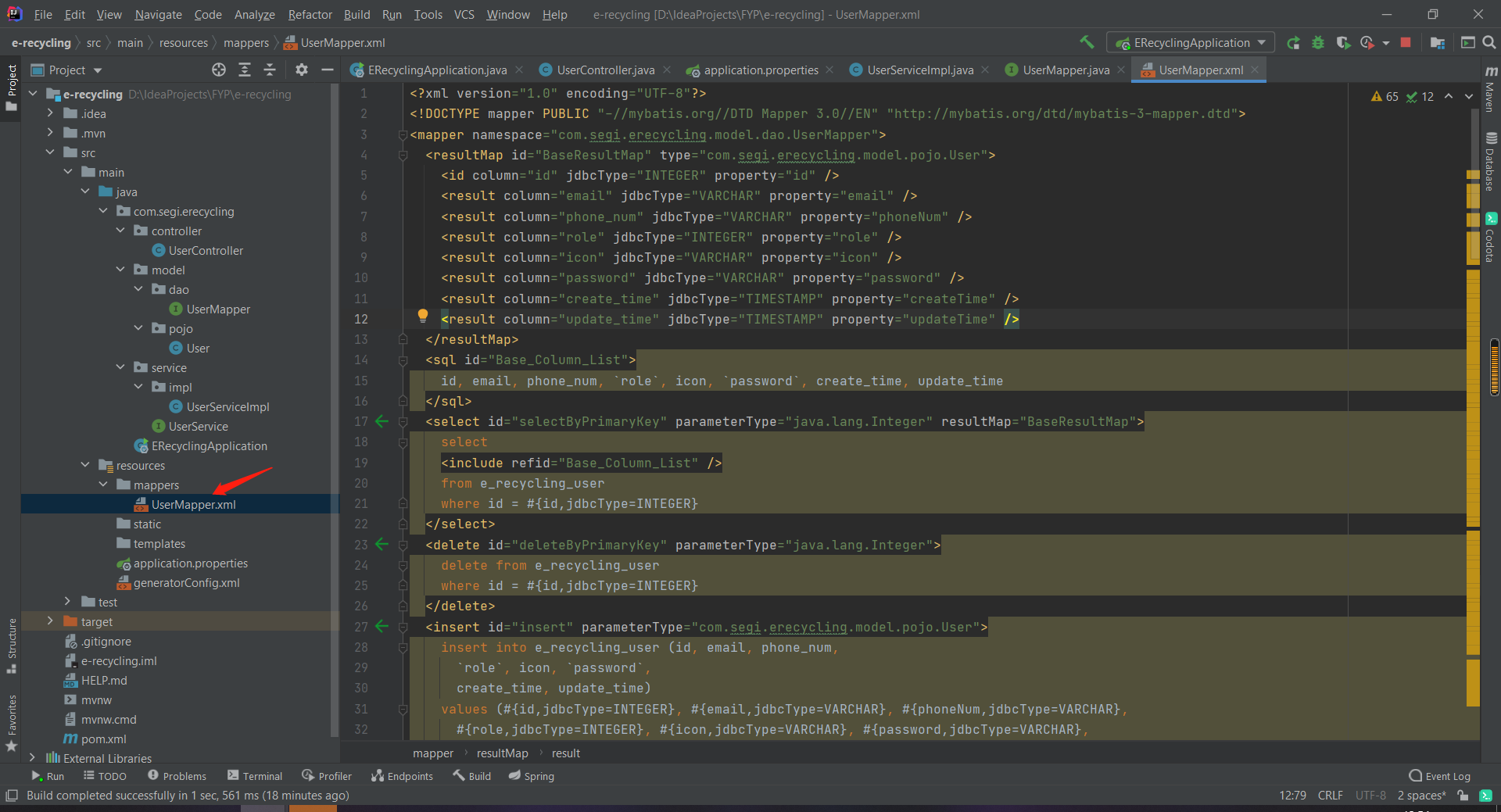The height and width of the screenshot is (812, 1501).
Task: Click the intention lightbulb on line 12
Action: click(423, 316)
